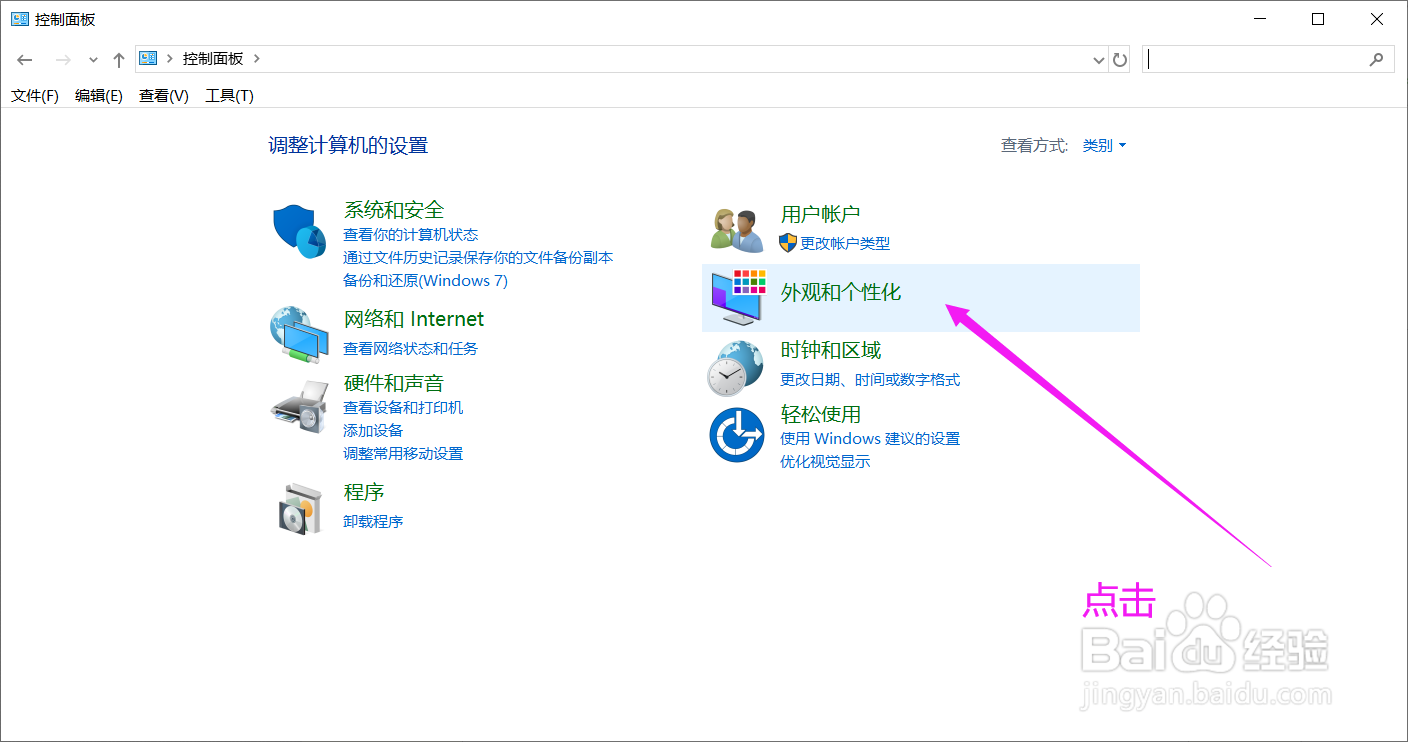Screen dimensions: 1408x742
Task: Click the 备份和还原(Windows 7) link
Action: (x=427, y=281)
